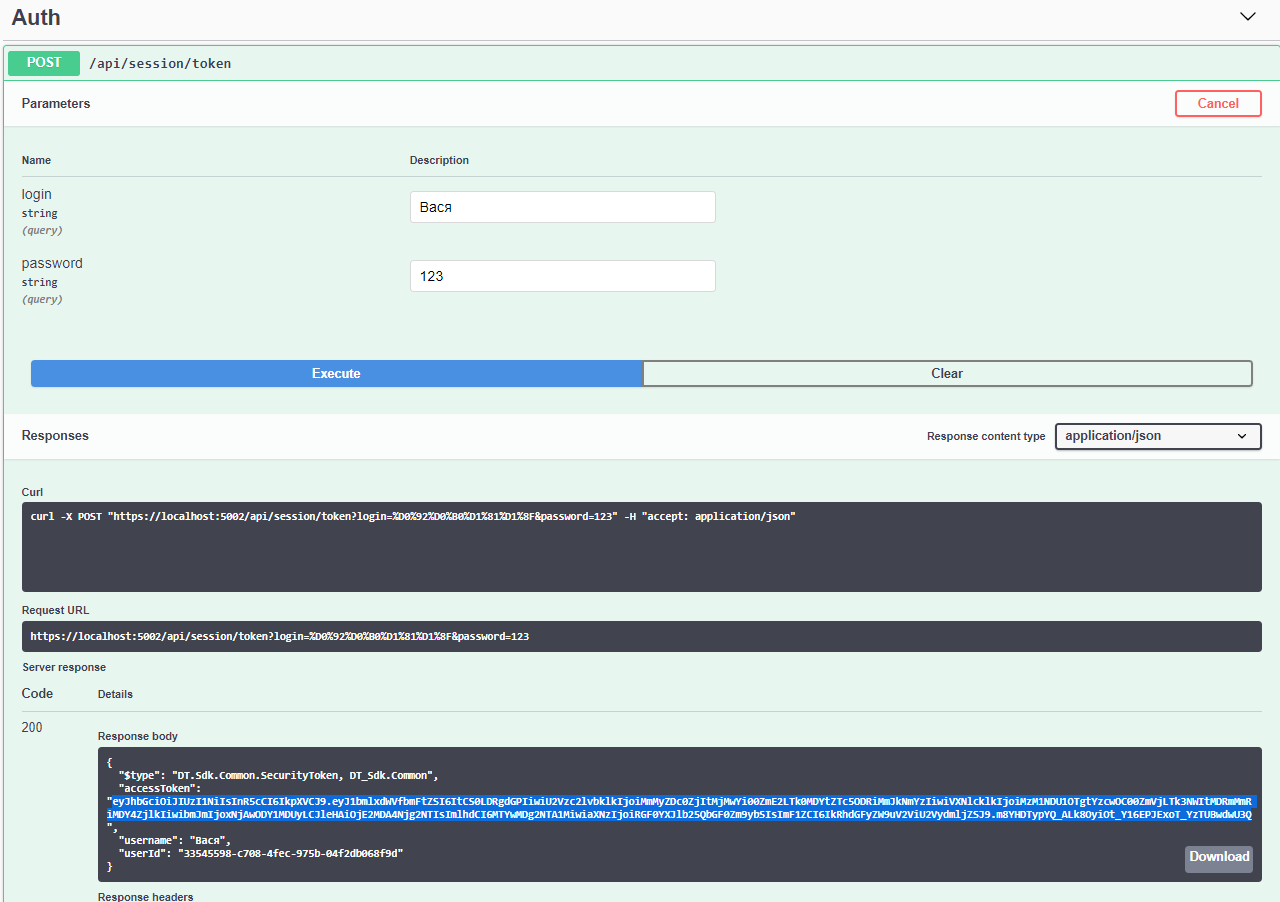This screenshot has width=1280, height=902.
Task: Download the response body
Action: 1218,858
